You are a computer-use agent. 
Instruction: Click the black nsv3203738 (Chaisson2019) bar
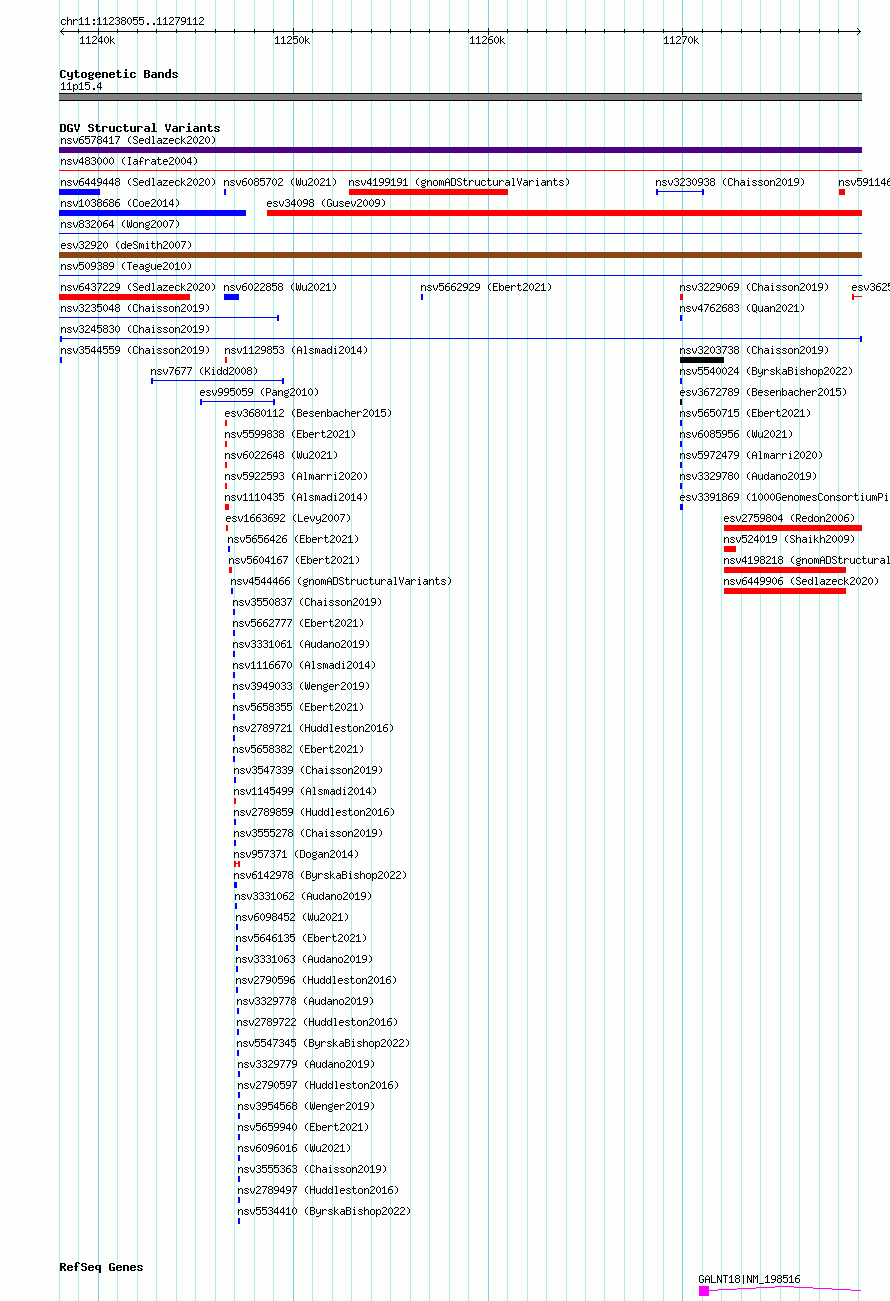pos(702,360)
